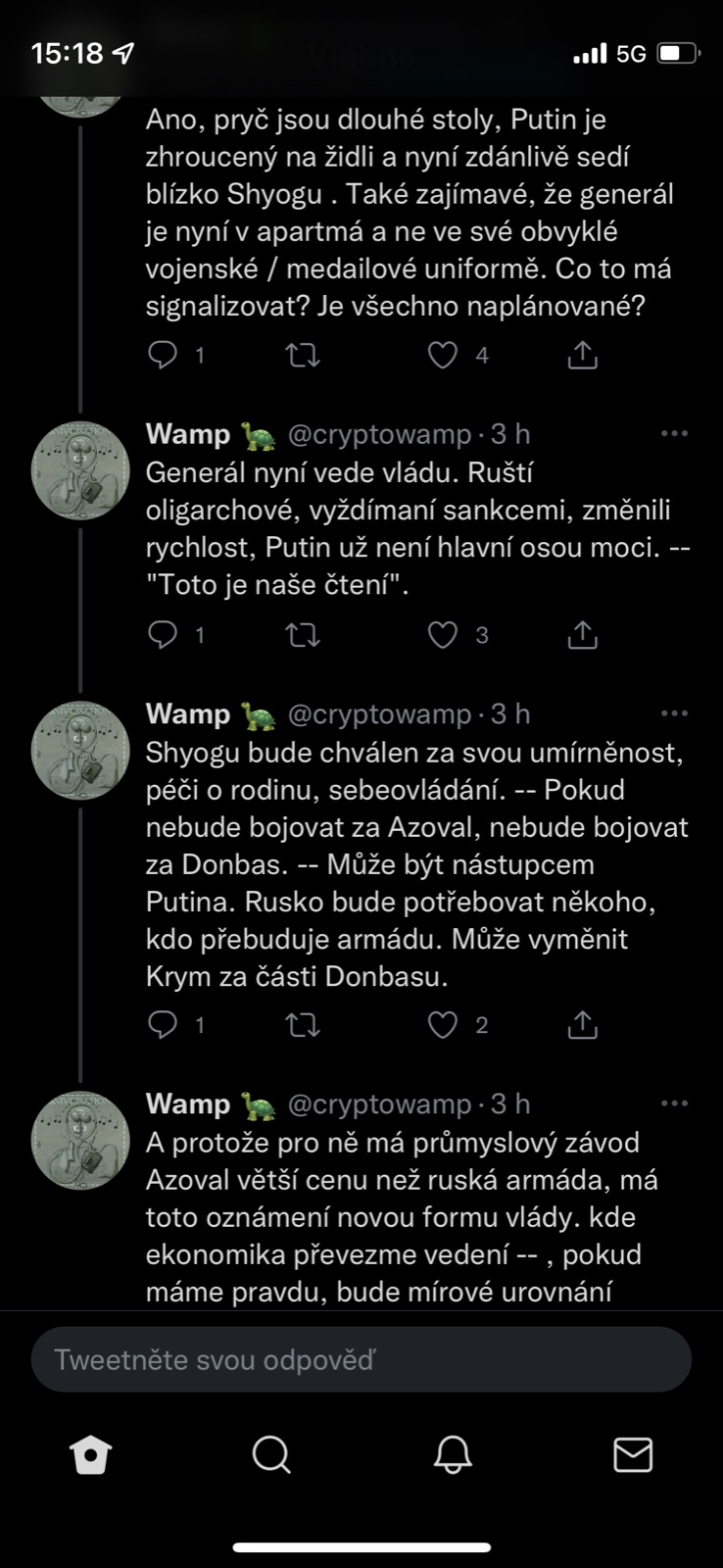Like the tweet about "Ruští oligarchové"
The height and width of the screenshot is (1568, 723).
point(443,635)
